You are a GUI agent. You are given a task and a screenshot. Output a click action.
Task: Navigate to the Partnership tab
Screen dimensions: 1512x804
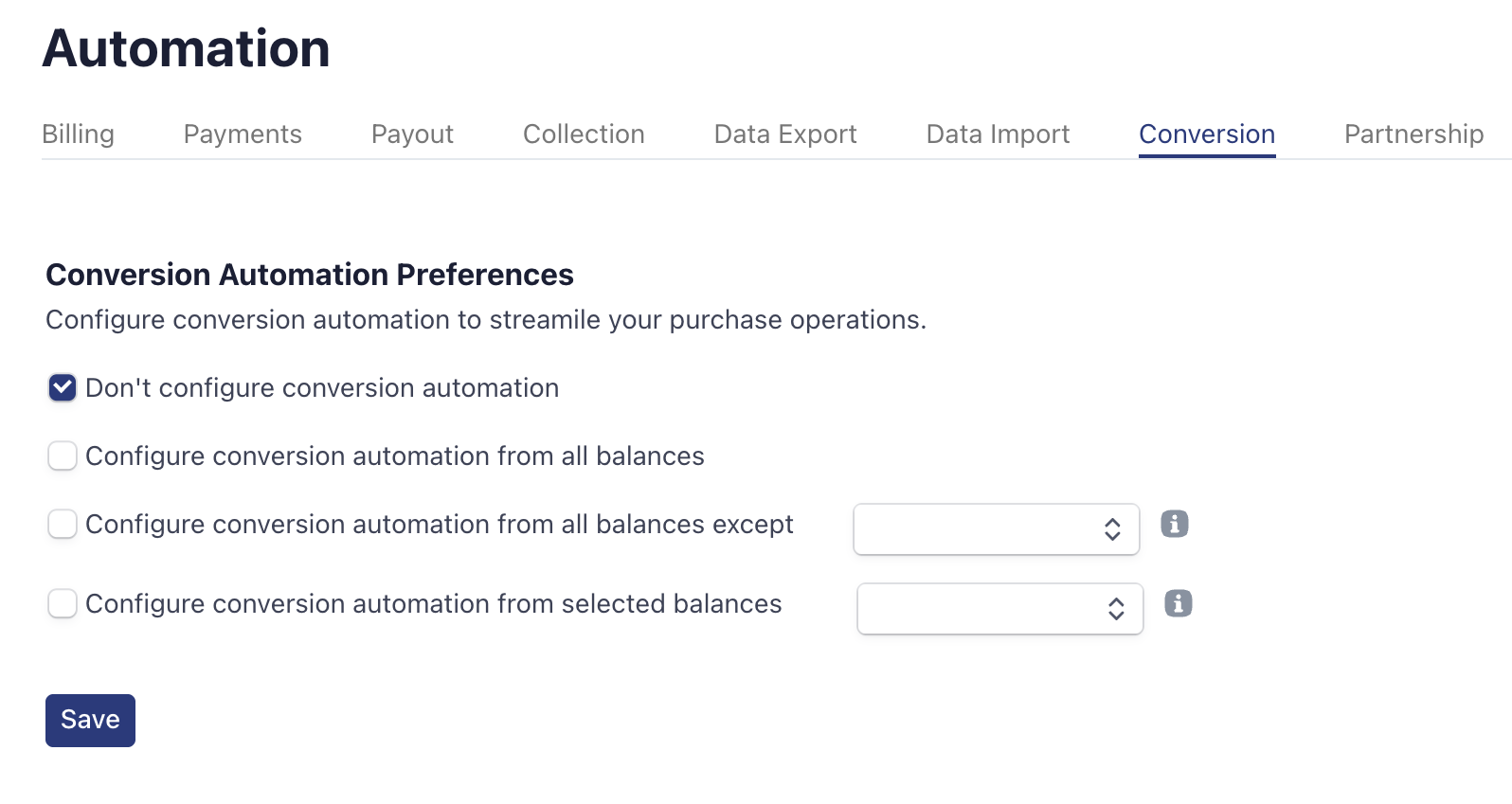[1413, 134]
